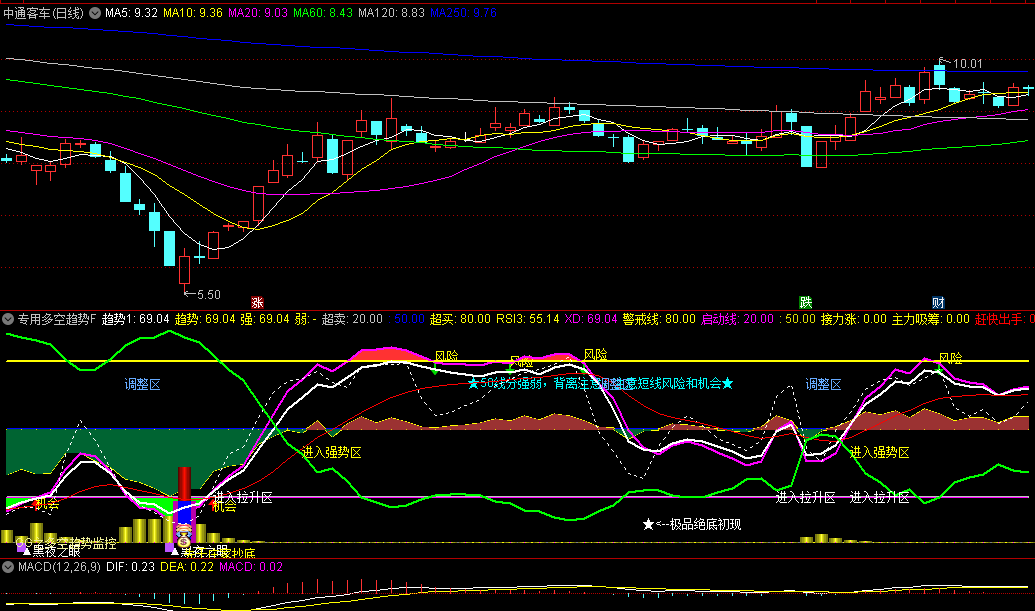Open the dropdown beside 中通客车(日线) title
The height and width of the screenshot is (611, 1035).
coord(95,13)
